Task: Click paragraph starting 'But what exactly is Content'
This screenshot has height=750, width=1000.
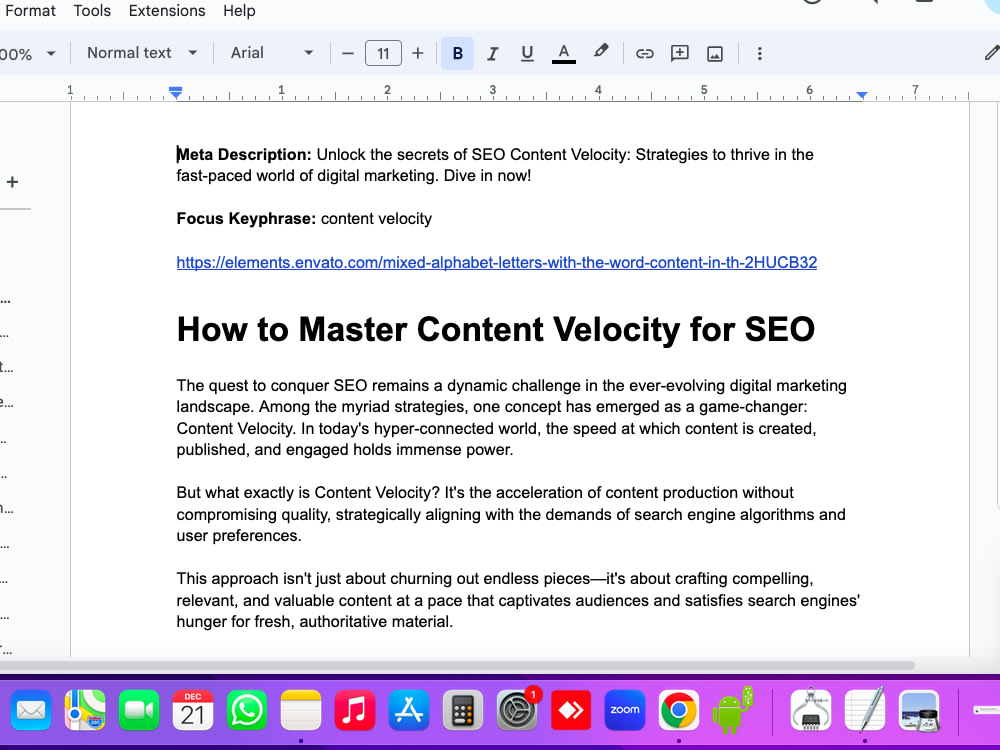Action: pos(511,514)
